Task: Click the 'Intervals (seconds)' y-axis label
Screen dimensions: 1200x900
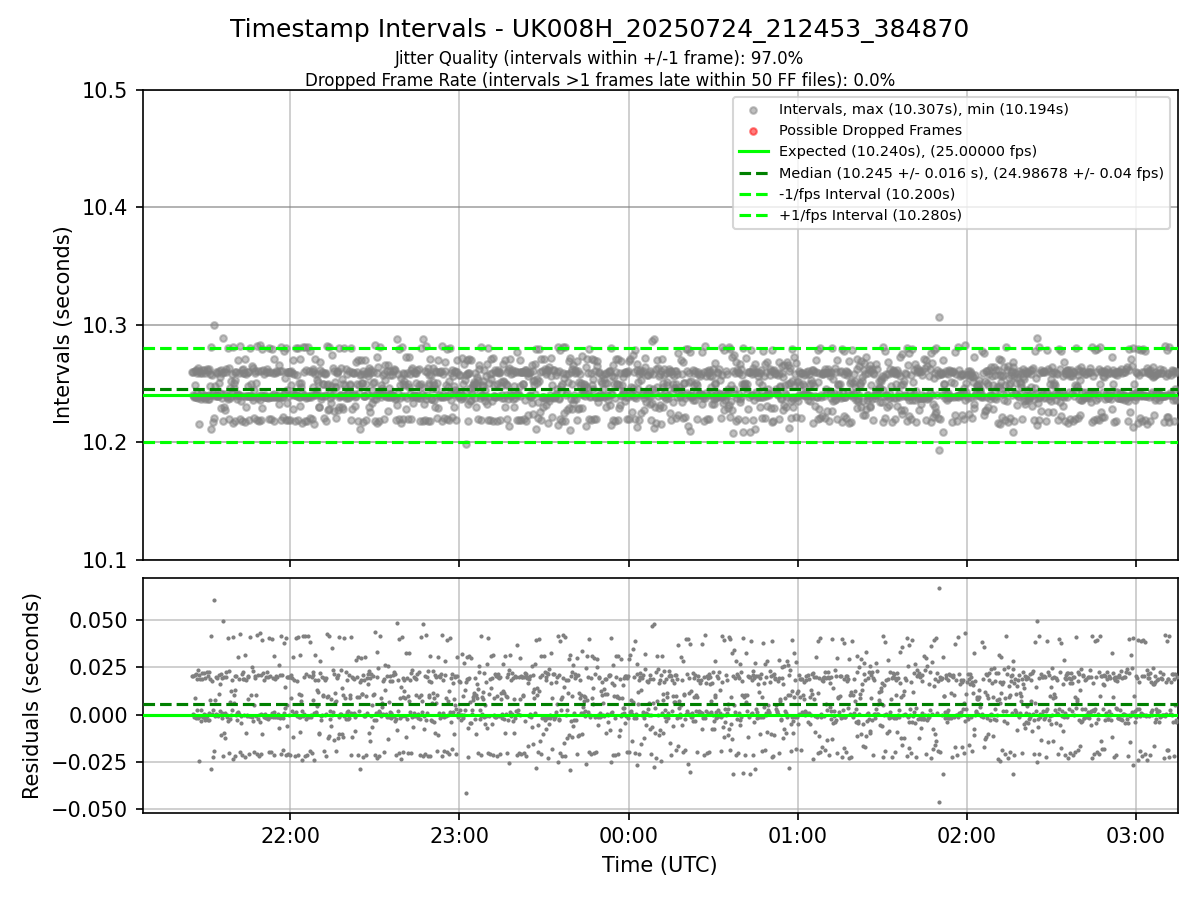Action: [63, 325]
